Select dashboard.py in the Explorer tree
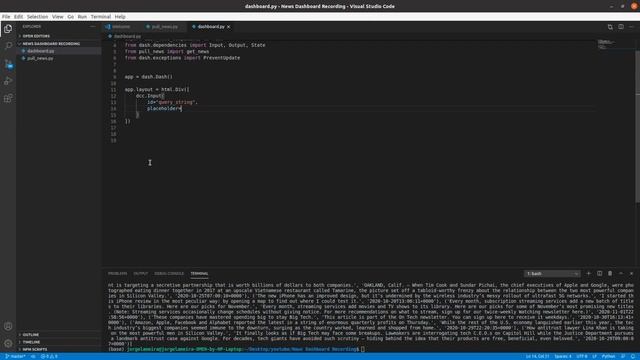This screenshot has height=360, width=640. (x=58, y=51)
